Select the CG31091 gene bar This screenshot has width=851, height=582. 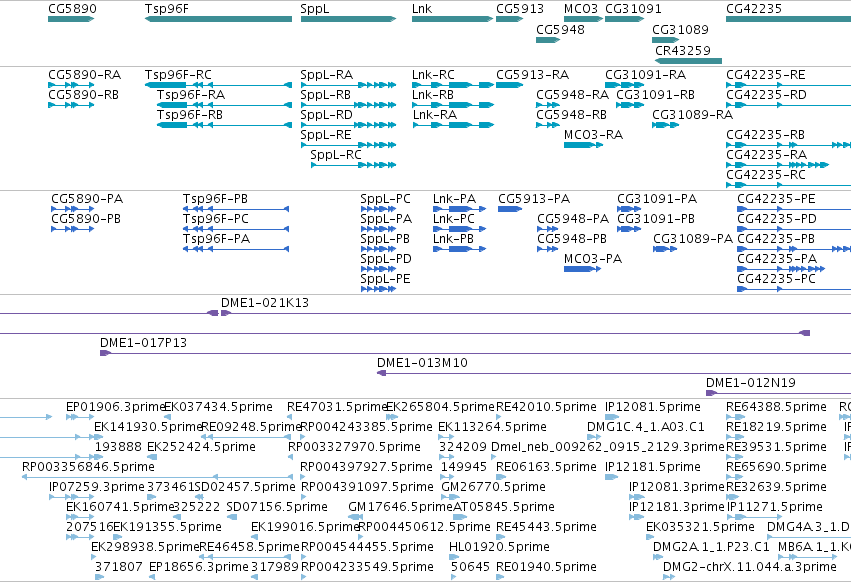625,19
